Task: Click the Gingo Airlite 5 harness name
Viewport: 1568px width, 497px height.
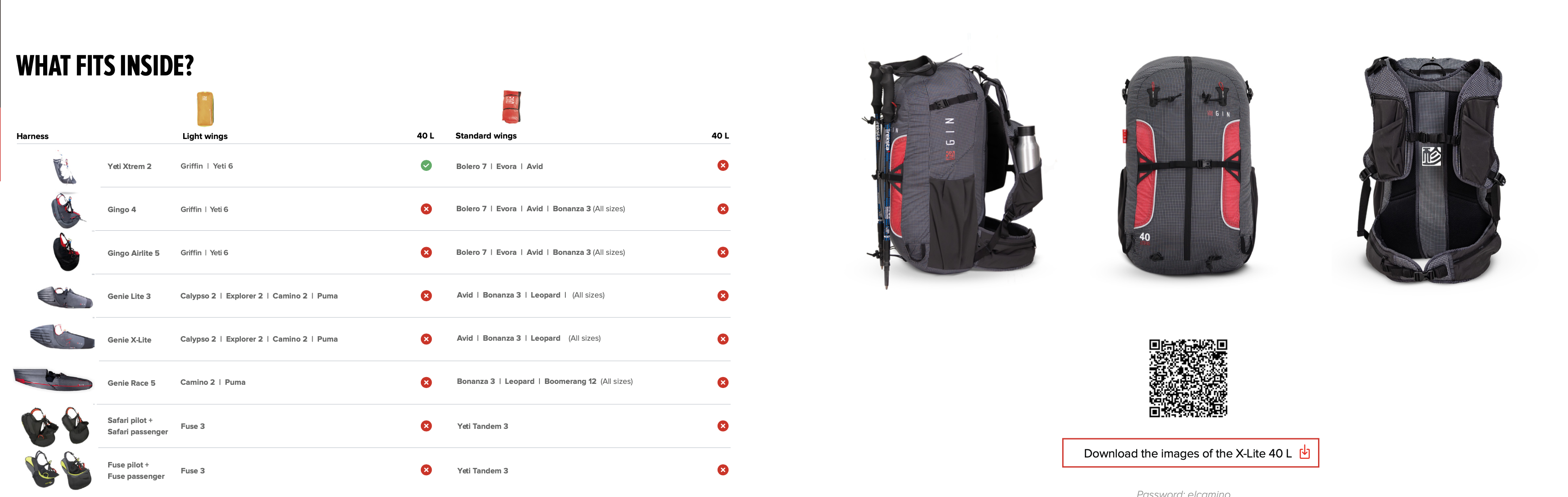Action: click(x=133, y=253)
